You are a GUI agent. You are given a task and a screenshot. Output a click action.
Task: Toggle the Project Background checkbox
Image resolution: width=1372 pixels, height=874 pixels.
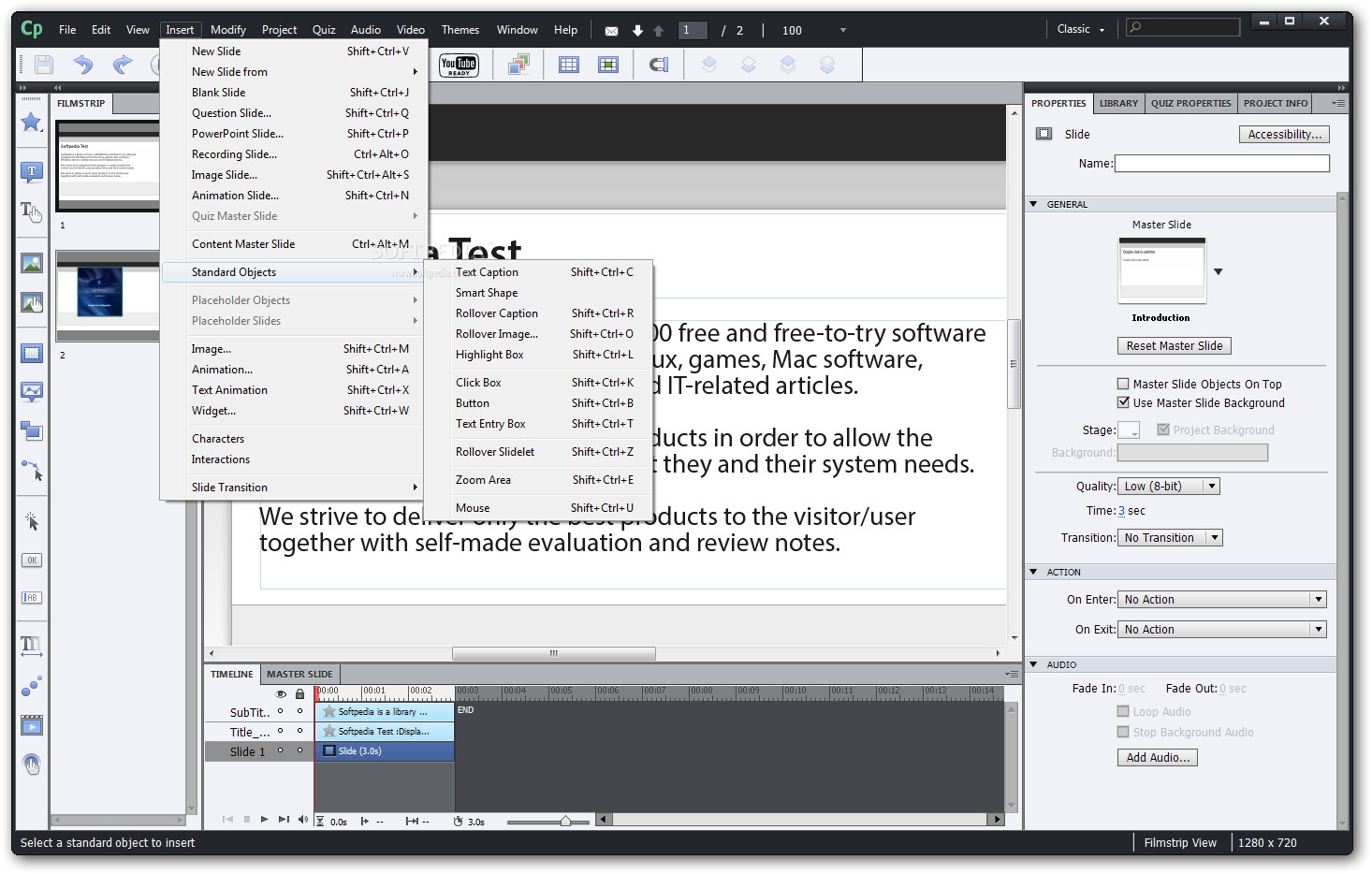tap(1163, 430)
